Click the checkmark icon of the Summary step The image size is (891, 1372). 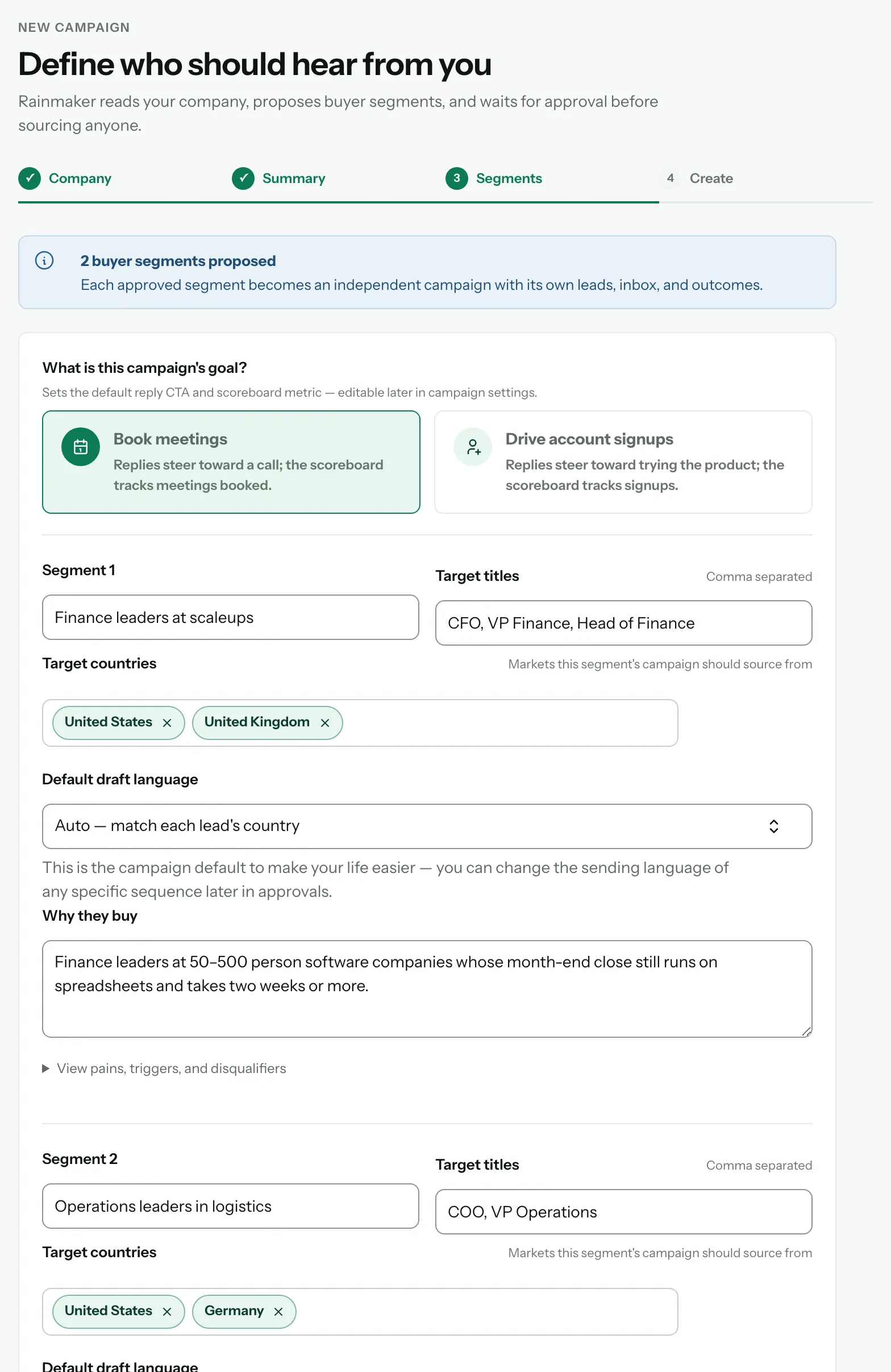(x=243, y=178)
